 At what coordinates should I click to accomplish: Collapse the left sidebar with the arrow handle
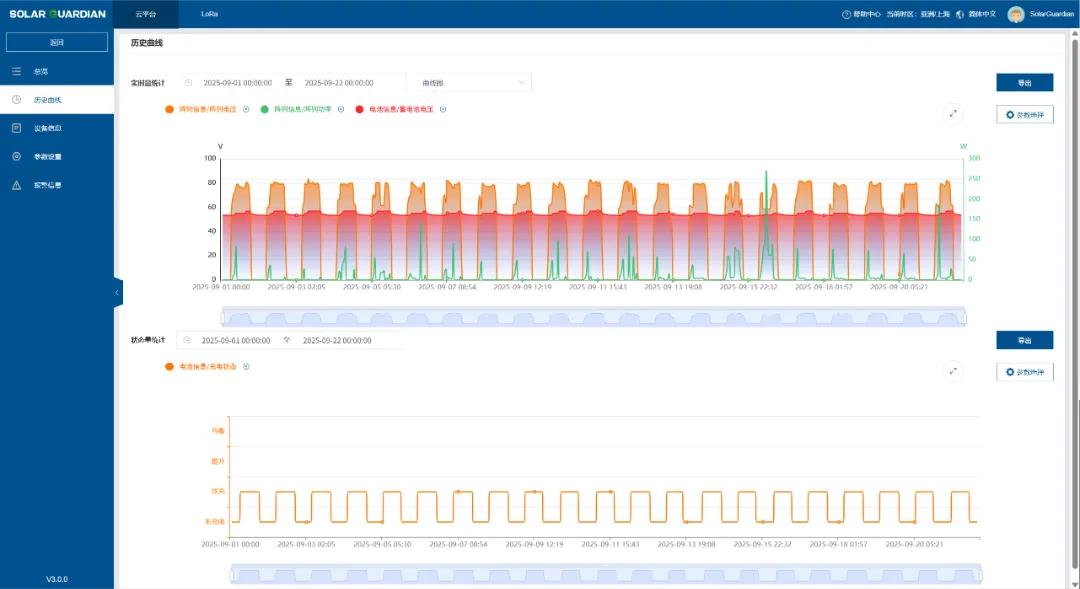[117, 292]
